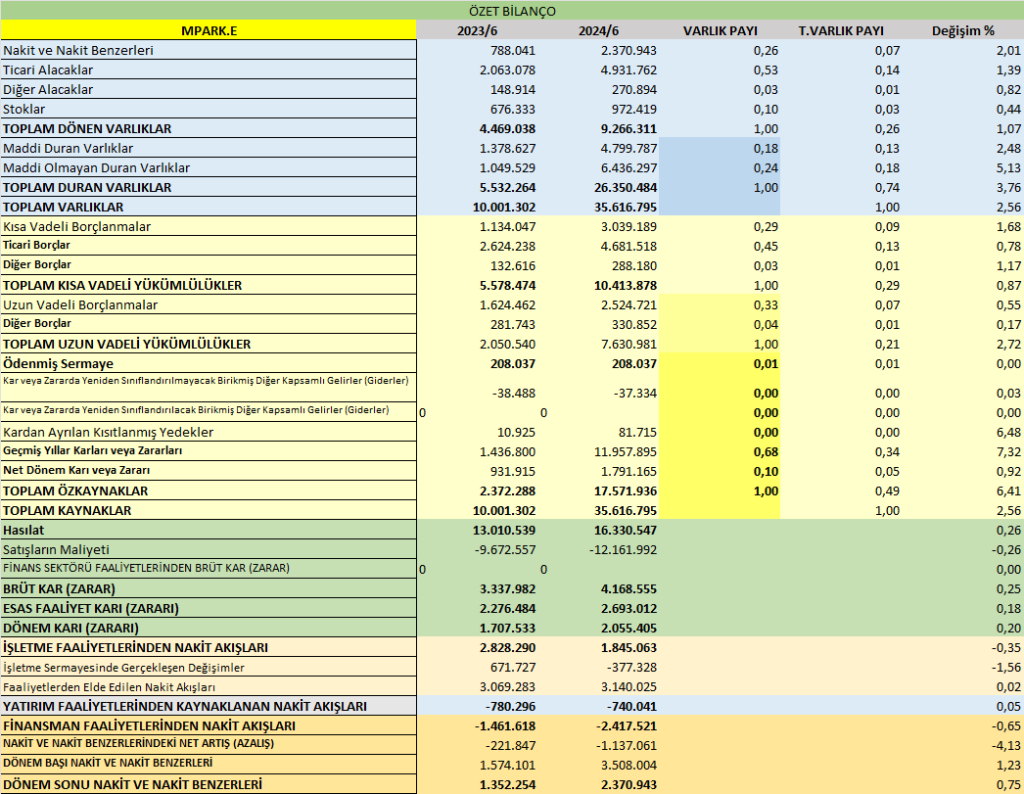
Task: Select the 2024/6 column header
Action: pos(598,31)
